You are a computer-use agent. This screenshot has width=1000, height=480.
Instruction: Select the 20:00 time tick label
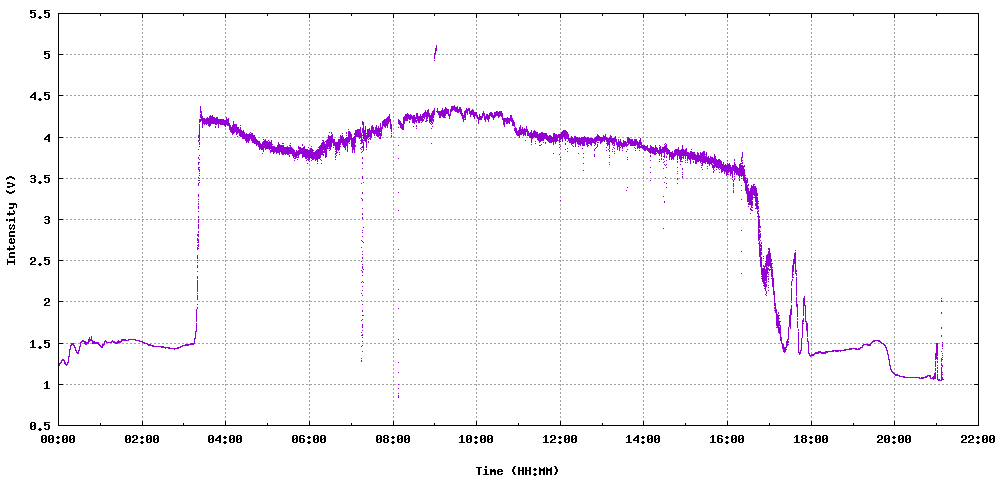click(x=894, y=439)
